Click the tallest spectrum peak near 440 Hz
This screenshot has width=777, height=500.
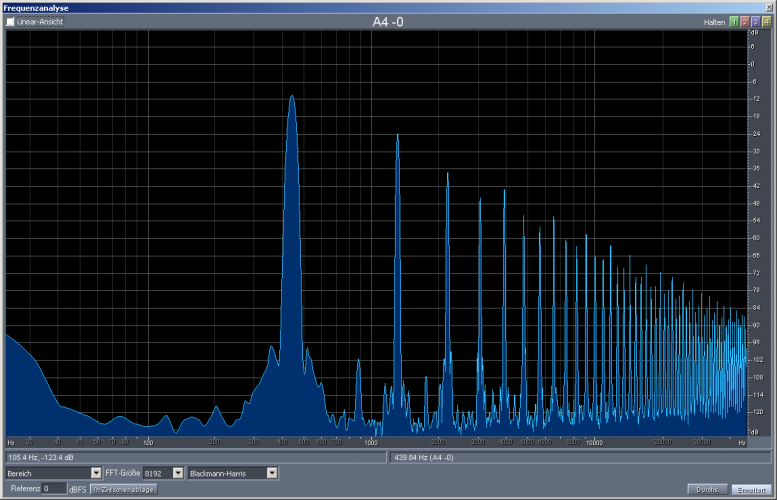292,98
